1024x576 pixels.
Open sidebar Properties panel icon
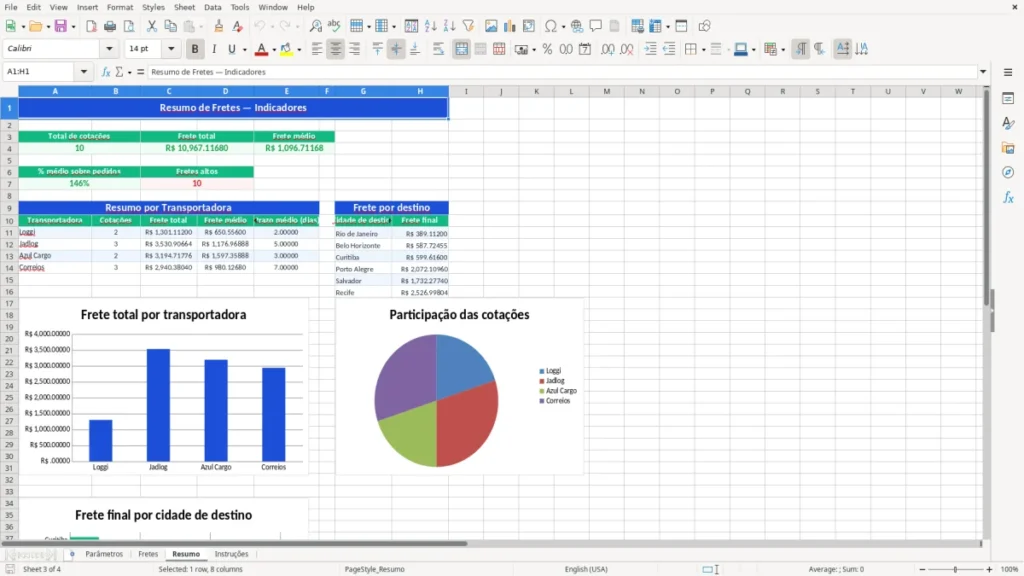(x=1008, y=98)
